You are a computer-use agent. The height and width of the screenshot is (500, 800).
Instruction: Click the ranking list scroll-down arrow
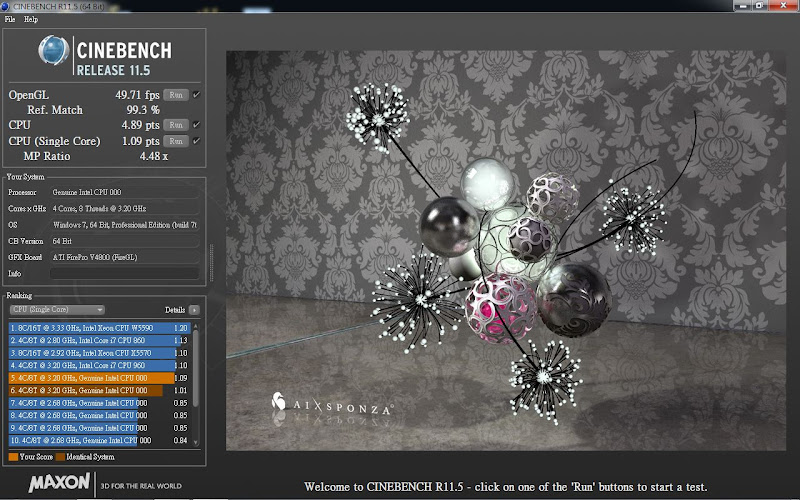coord(195,442)
